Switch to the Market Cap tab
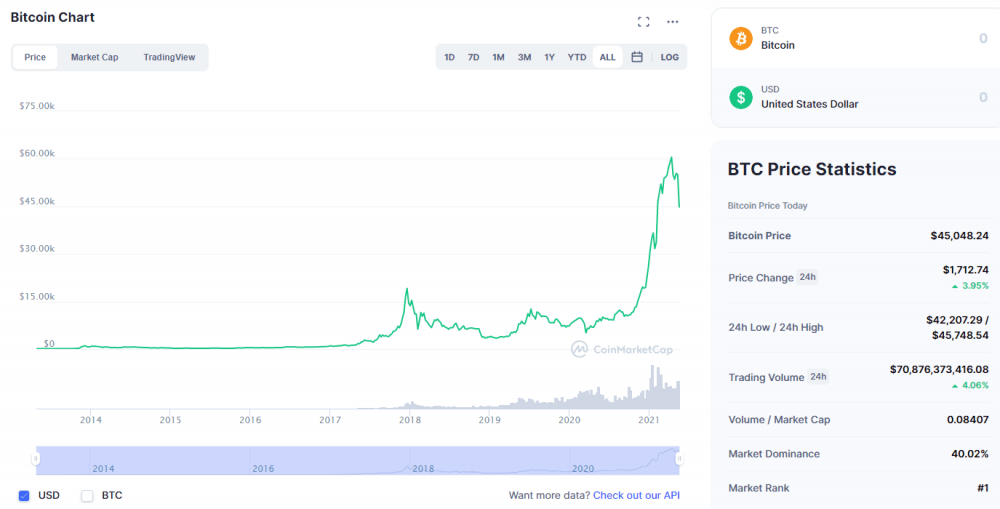This screenshot has height=509, width=1000. click(94, 57)
